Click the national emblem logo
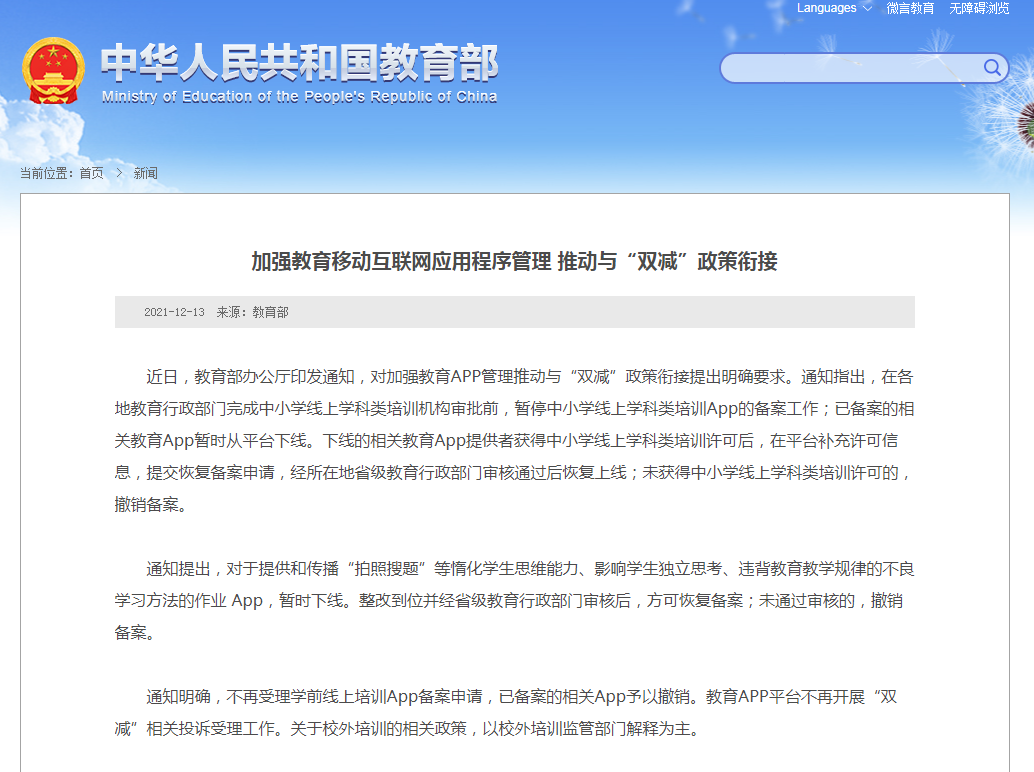The image size is (1034, 772). [x=53, y=71]
